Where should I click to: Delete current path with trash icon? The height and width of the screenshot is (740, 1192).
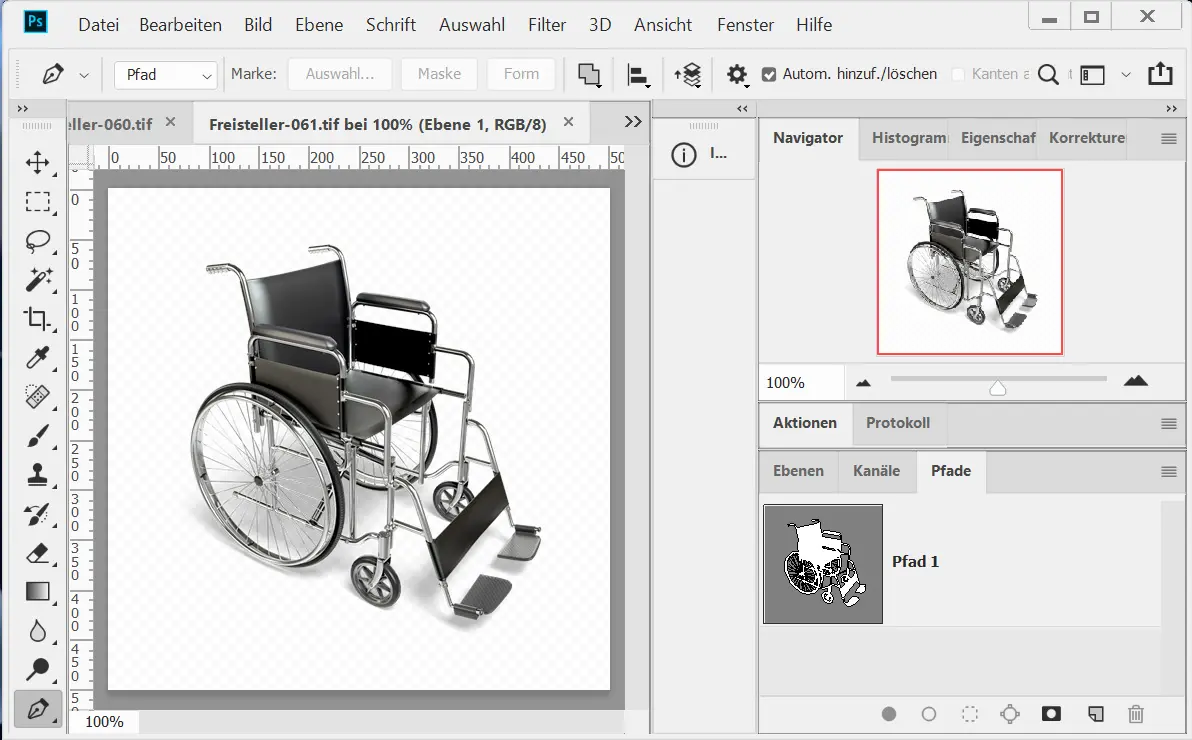click(1135, 714)
